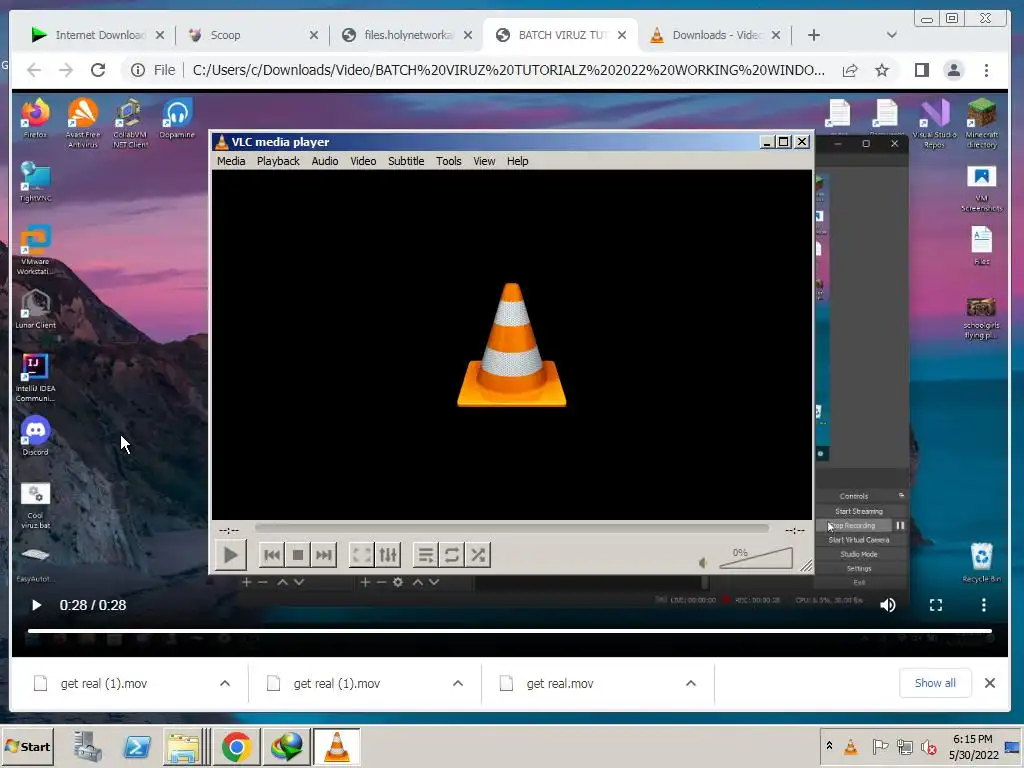Open browser video more options menu

click(984, 605)
